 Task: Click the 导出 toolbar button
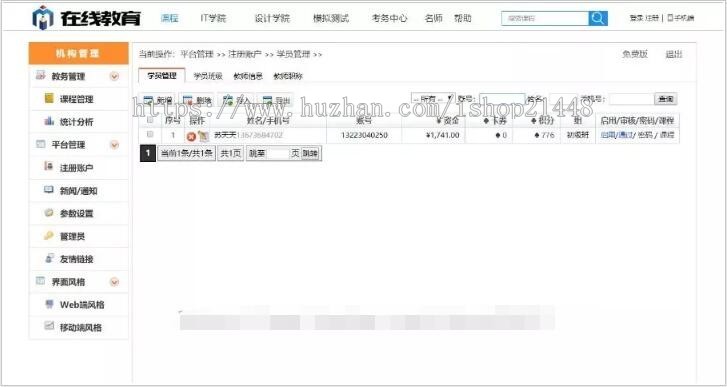(276, 100)
